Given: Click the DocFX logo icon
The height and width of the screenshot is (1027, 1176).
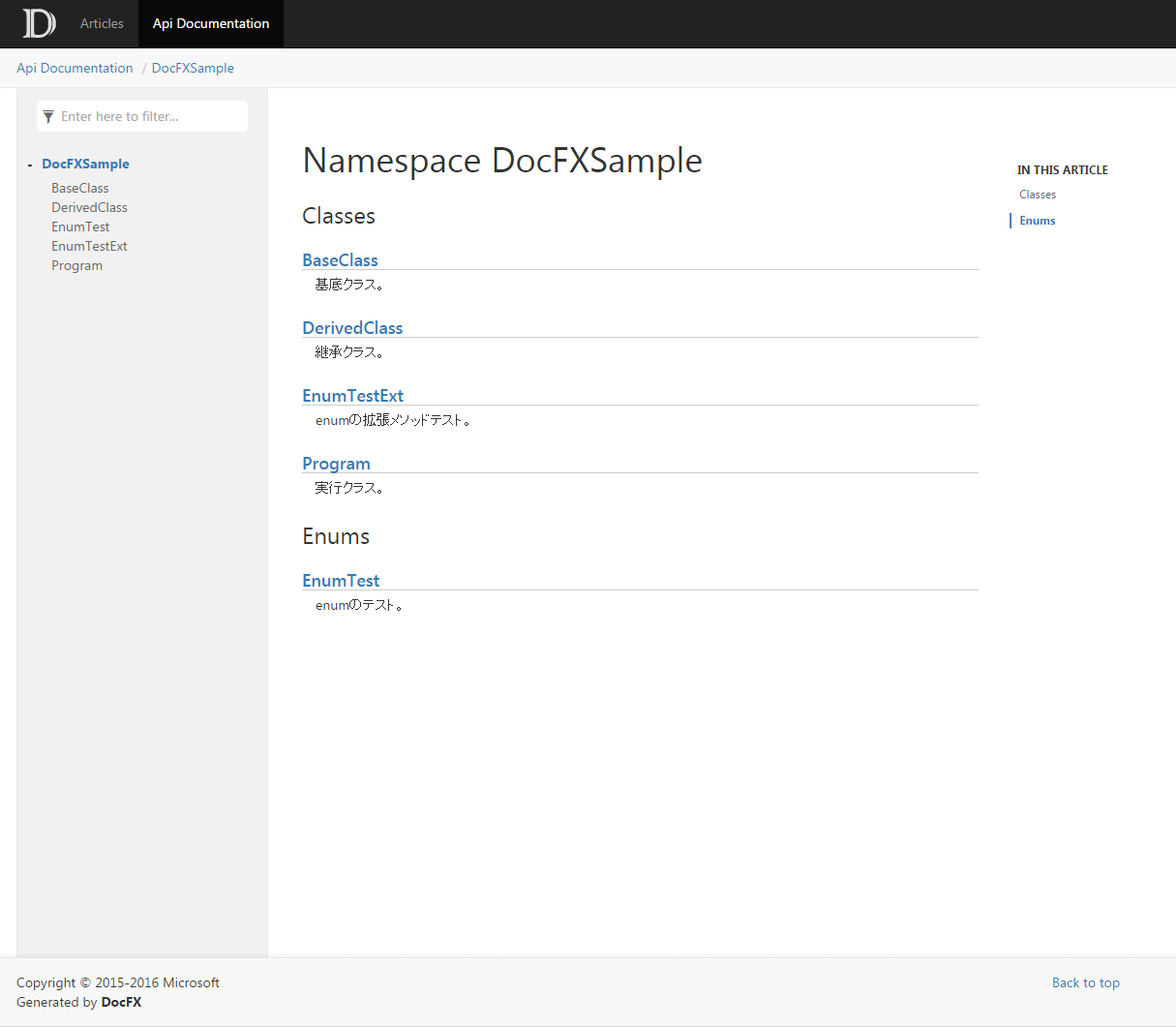Looking at the screenshot, I should coord(39,23).
